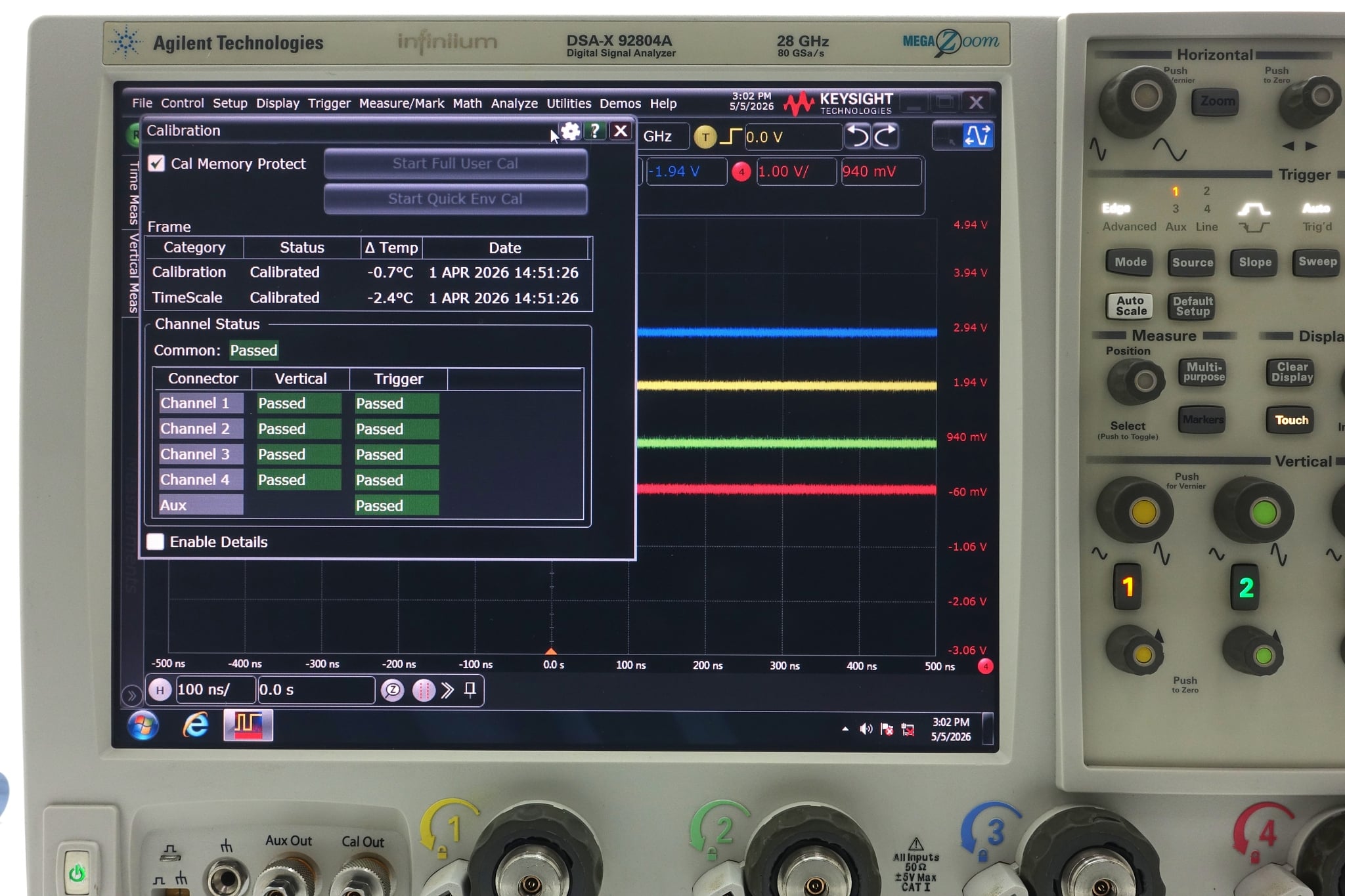Open the Utilities menu
The width and height of the screenshot is (1345, 896).
point(569,103)
